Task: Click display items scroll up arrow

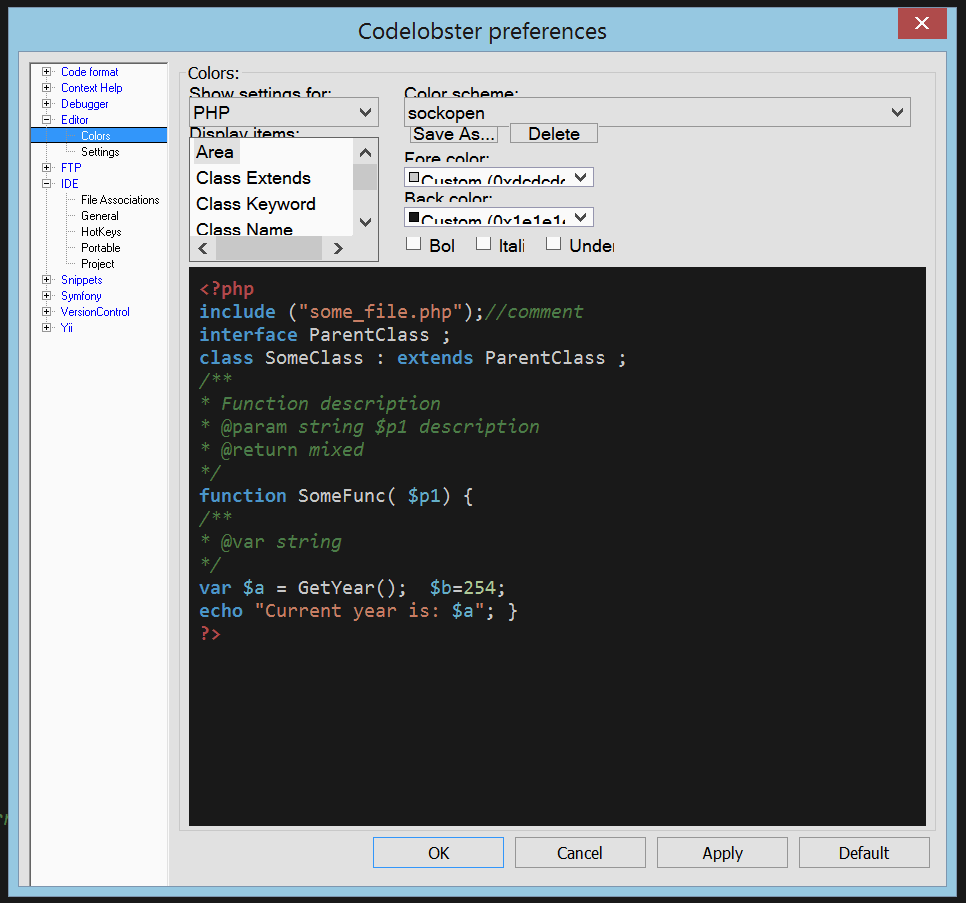Action: point(365,152)
